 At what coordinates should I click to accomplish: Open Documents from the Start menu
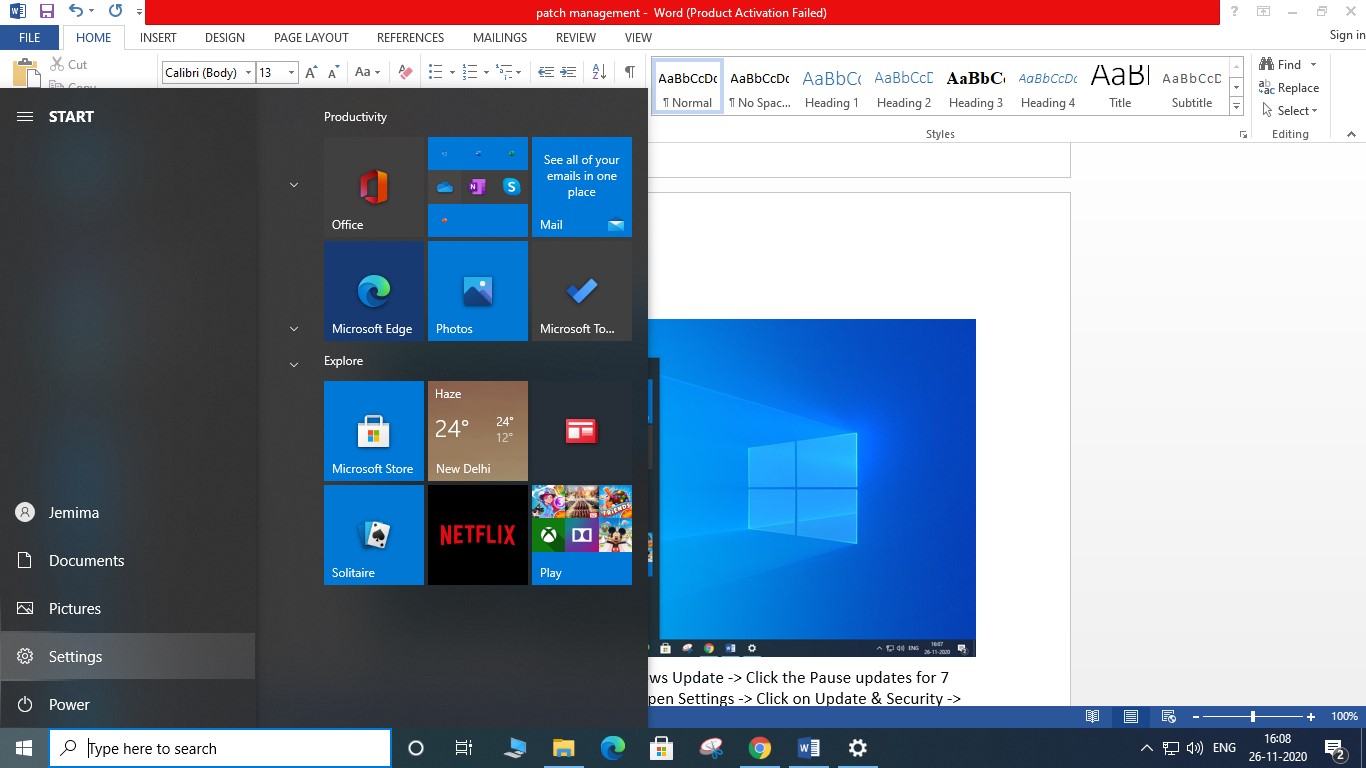tap(128, 561)
